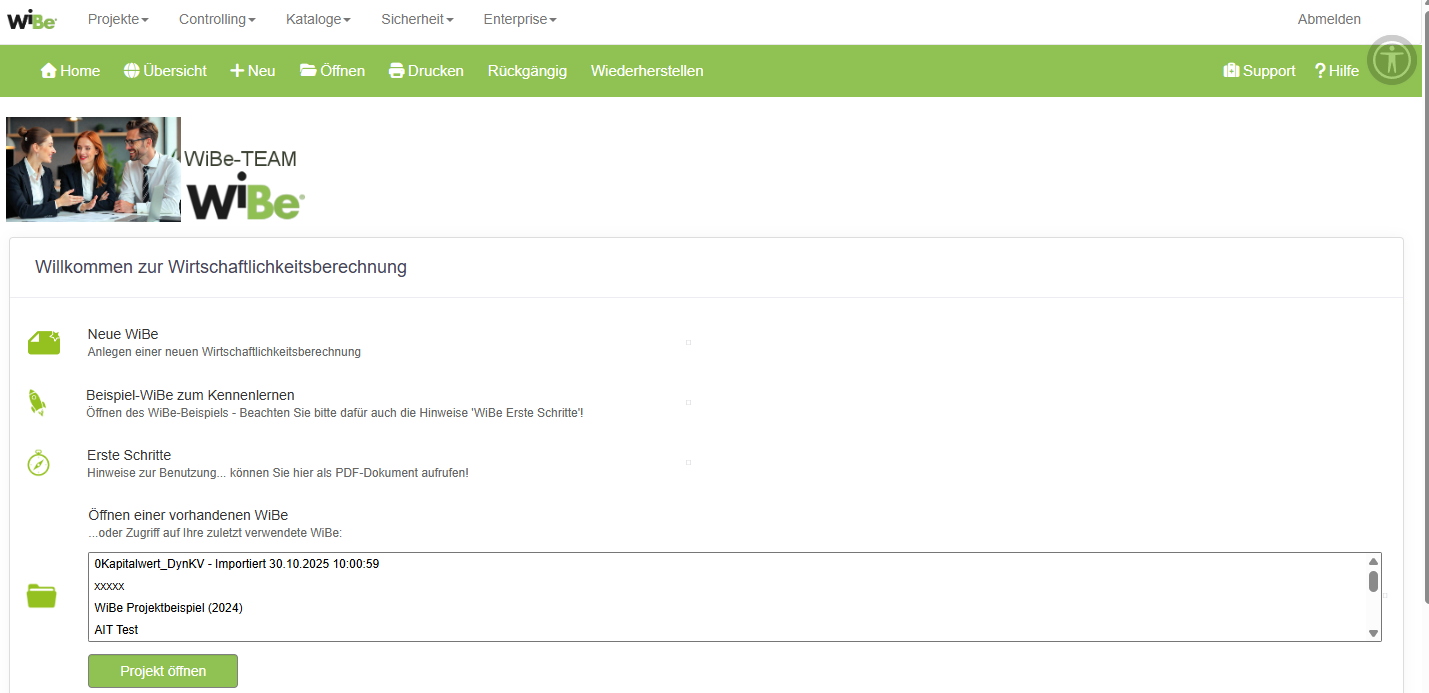
Task: Open Support with briefcase icon
Action: [1259, 71]
